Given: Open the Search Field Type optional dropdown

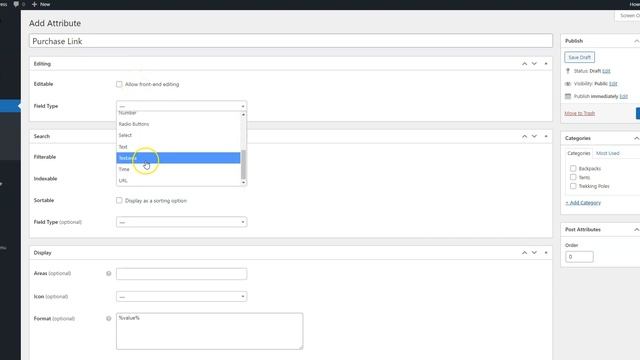Looking at the screenshot, I should click(x=181, y=222).
